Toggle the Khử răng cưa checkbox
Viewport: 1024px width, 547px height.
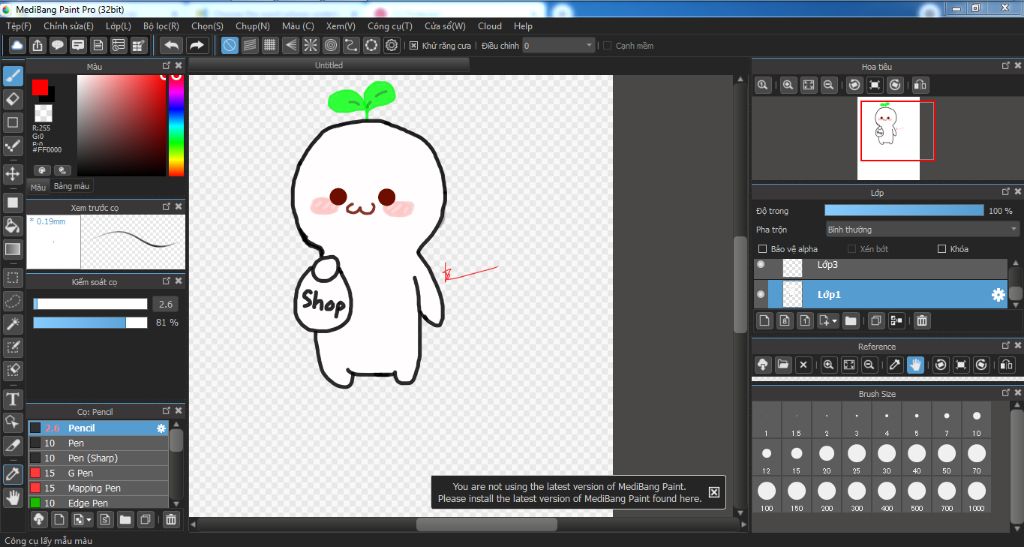(413, 46)
